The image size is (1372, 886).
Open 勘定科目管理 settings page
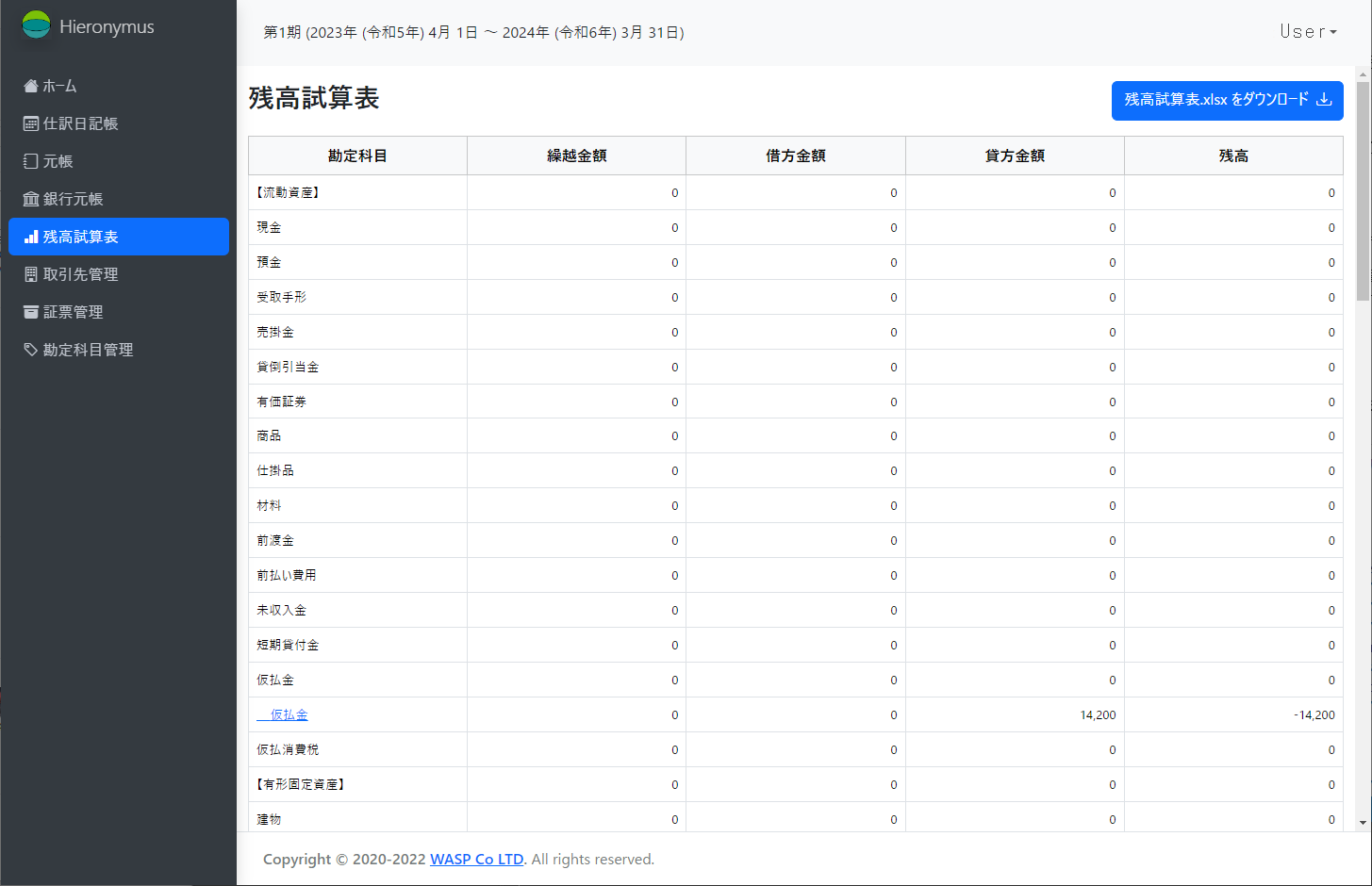pyautogui.click(x=119, y=350)
